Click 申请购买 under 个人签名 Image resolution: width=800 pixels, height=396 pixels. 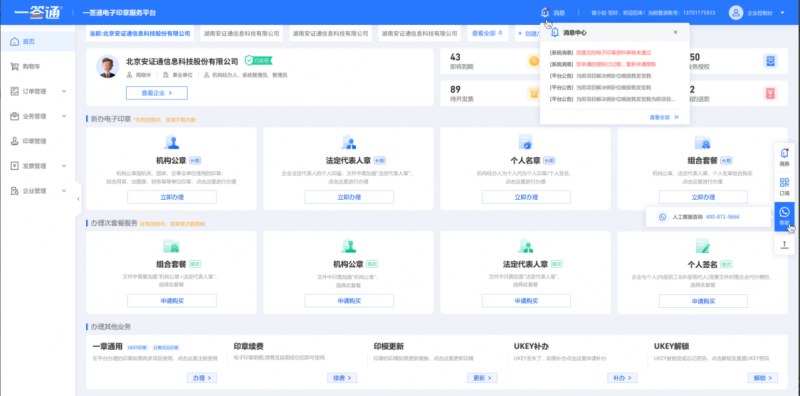pyautogui.click(x=703, y=301)
